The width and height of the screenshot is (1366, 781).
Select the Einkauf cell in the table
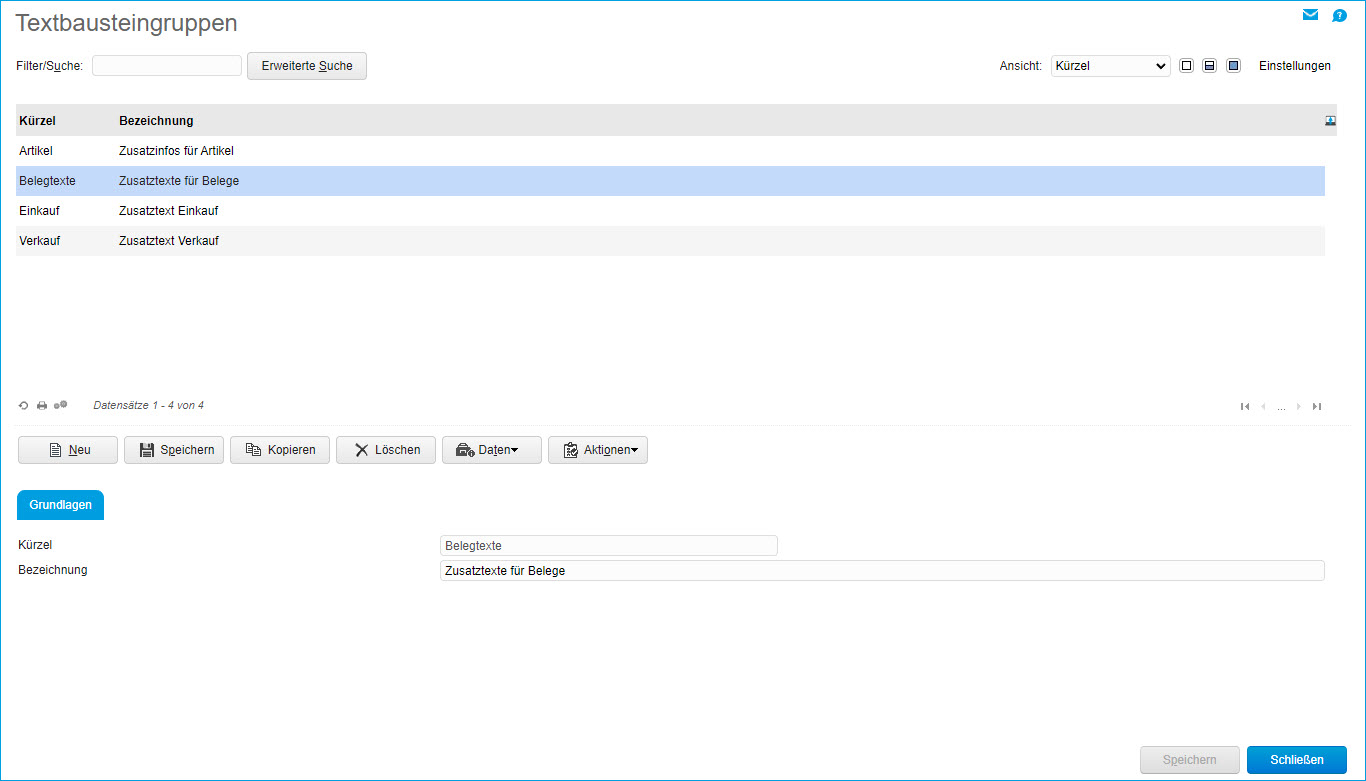40,211
